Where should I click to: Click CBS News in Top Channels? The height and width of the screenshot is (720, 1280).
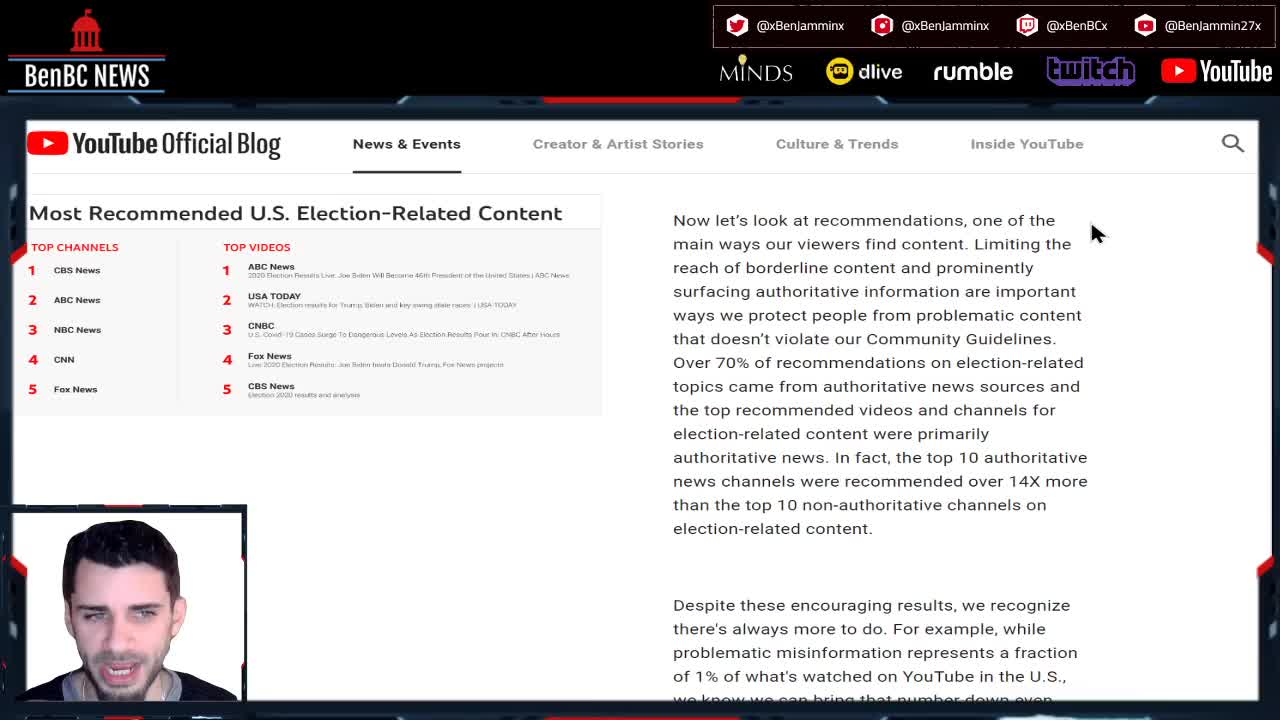[x=77, y=270]
